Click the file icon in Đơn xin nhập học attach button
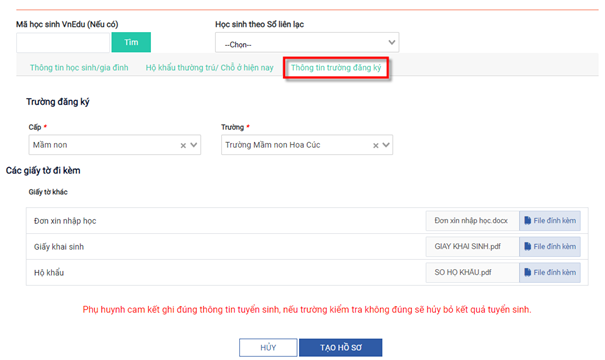Viewport: 605px width, 360px height. point(527,221)
